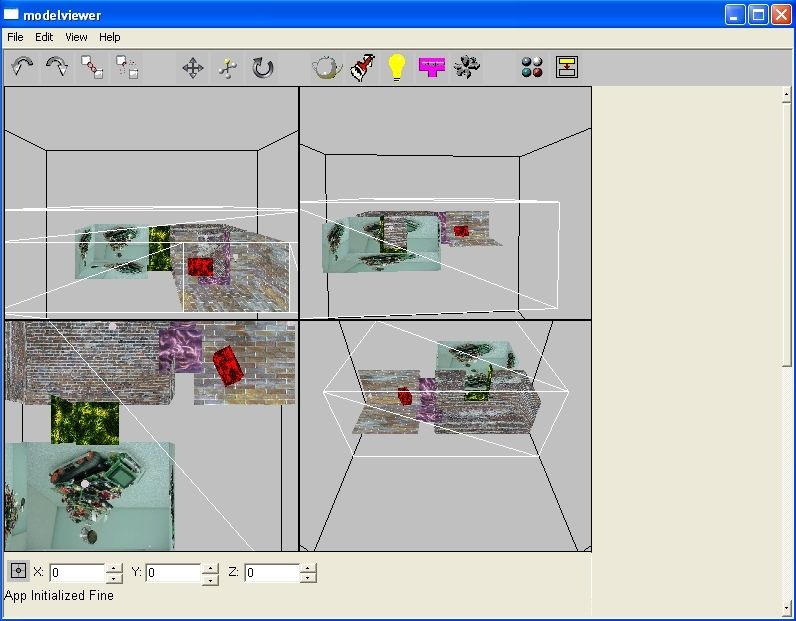Screen dimensions: 796x621
Task: Click the yellow light bulb icon
Action: pos(397,68)
